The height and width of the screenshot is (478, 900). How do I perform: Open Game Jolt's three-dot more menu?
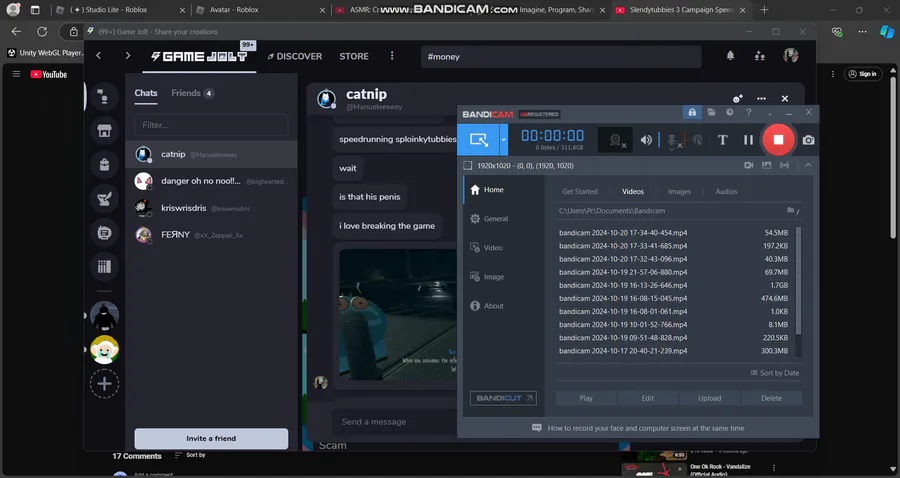point(392,56)
